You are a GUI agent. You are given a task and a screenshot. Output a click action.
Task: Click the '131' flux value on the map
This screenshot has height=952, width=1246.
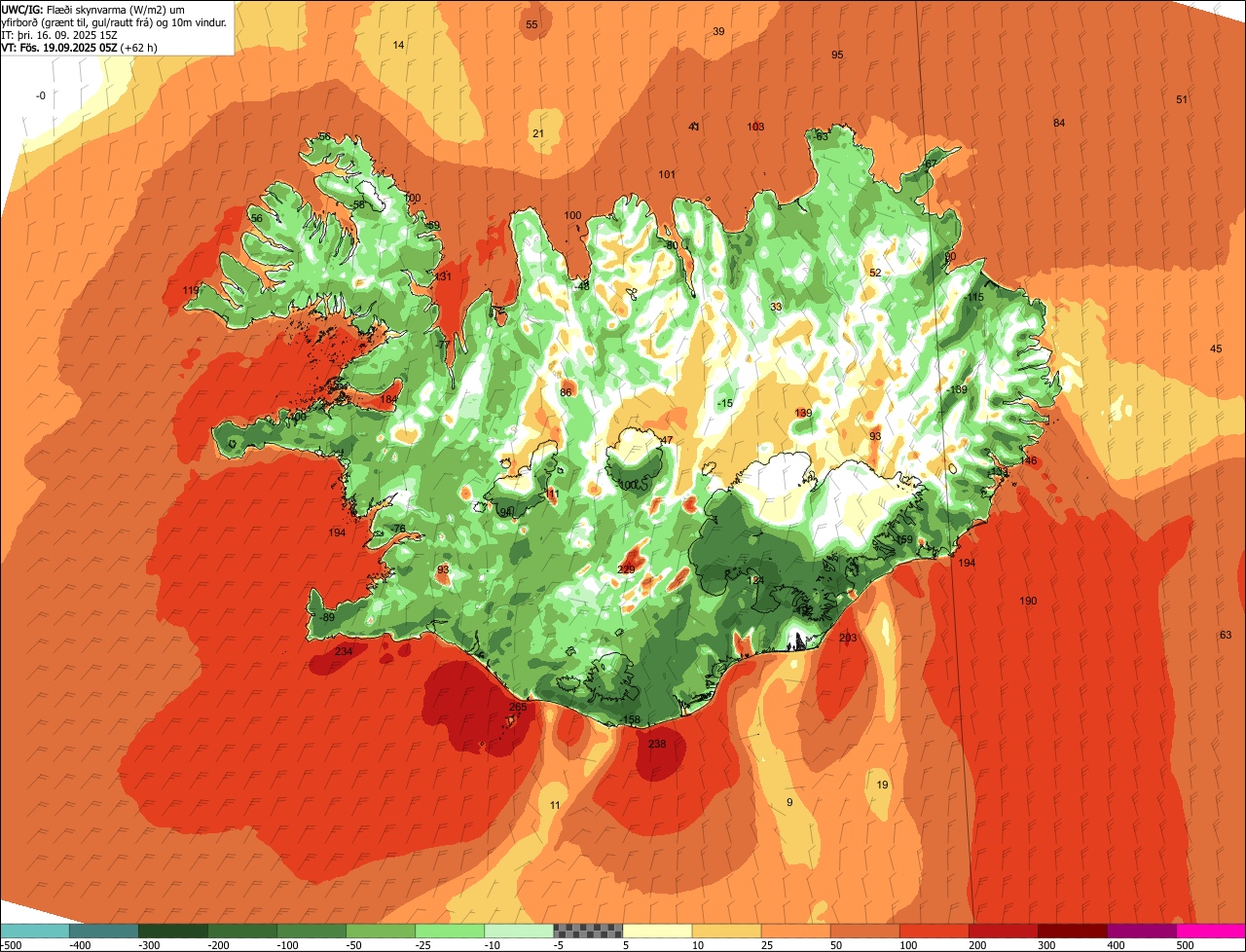443,276
